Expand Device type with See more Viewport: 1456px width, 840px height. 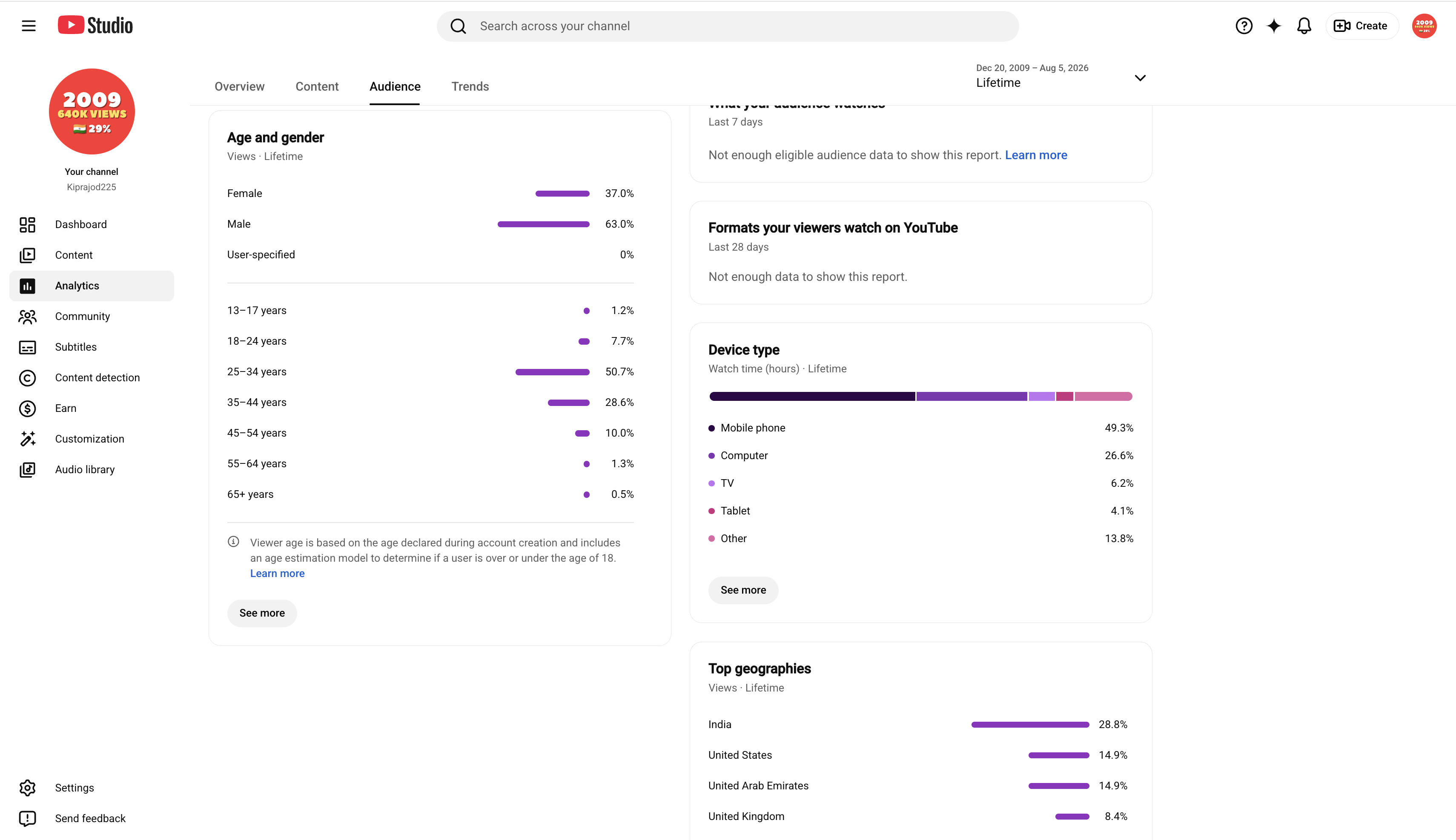743,590
